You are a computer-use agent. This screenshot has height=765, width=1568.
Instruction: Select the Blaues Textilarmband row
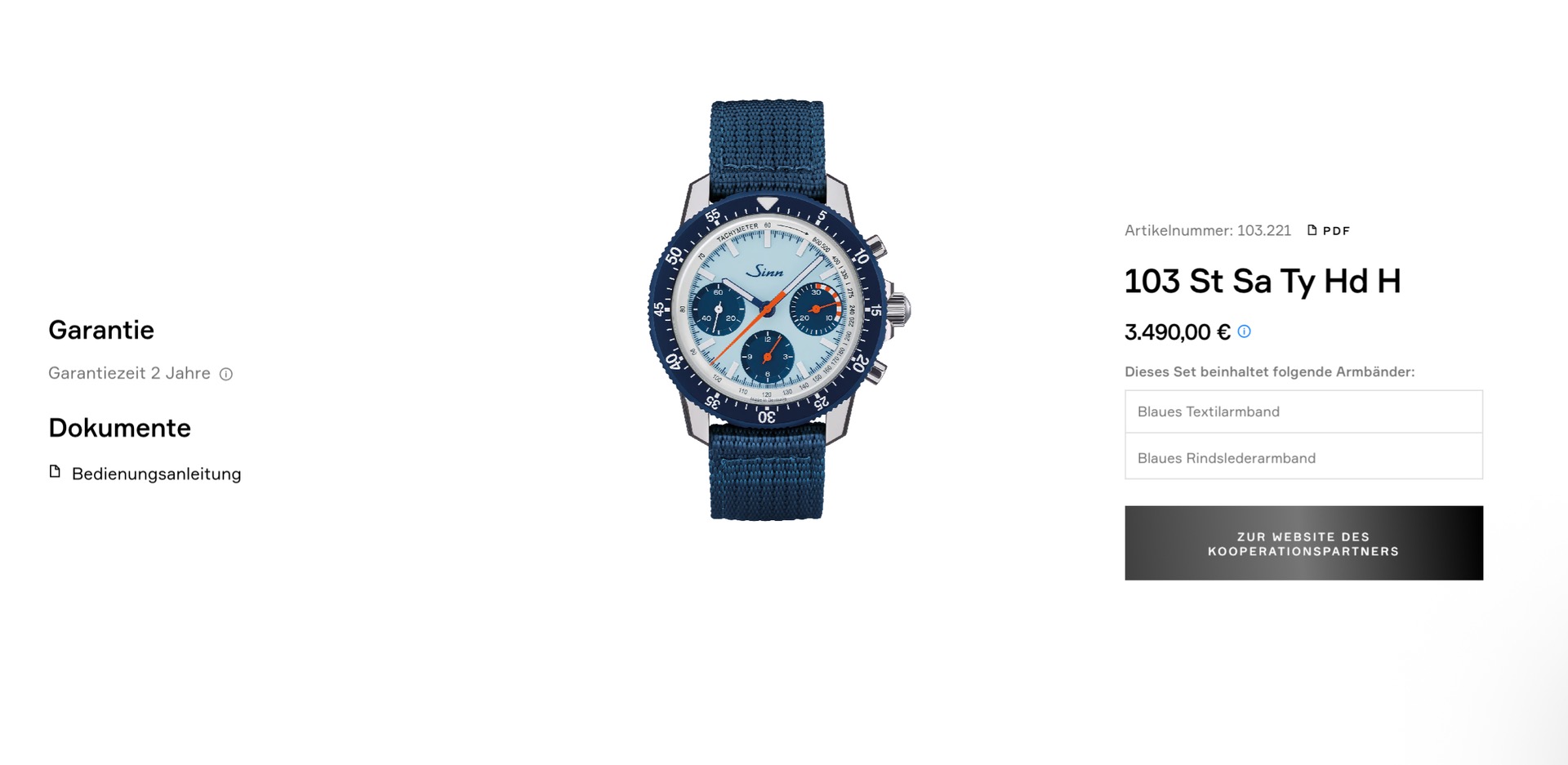(x=1303, y=411)
